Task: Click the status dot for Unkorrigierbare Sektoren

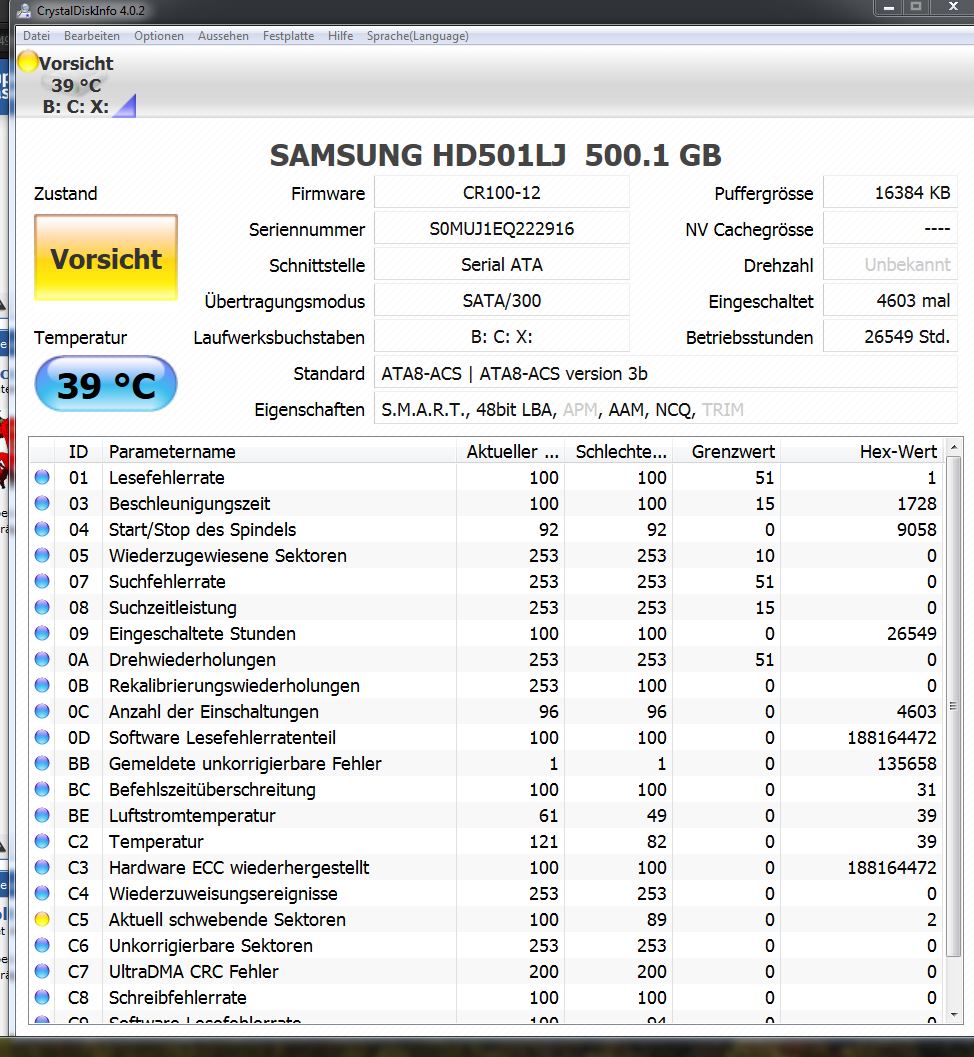Action: [x=42, y=945]
